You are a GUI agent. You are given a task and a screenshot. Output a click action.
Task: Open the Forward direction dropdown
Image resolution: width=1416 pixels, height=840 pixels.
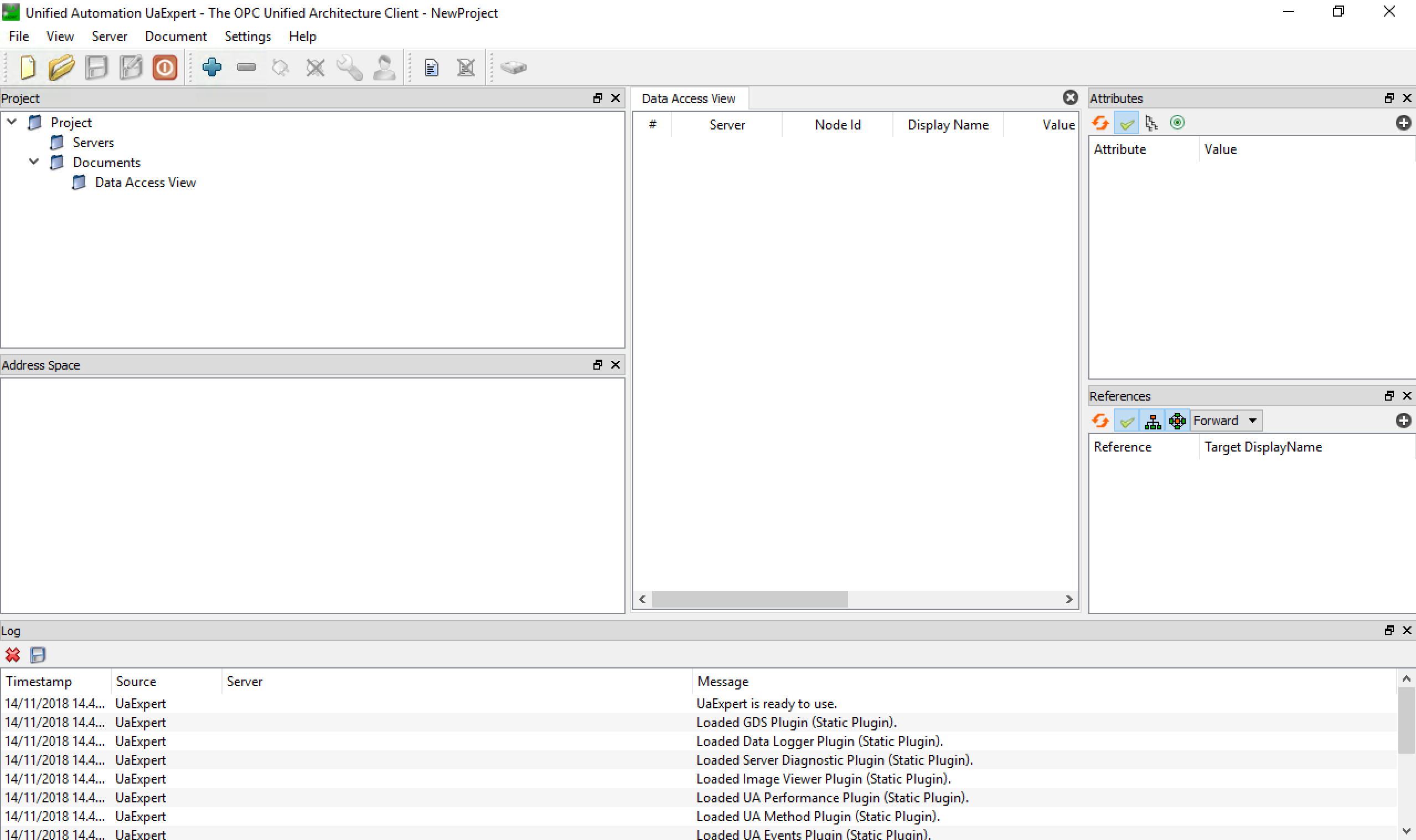pyautogui.click(x=1226, y=421)
